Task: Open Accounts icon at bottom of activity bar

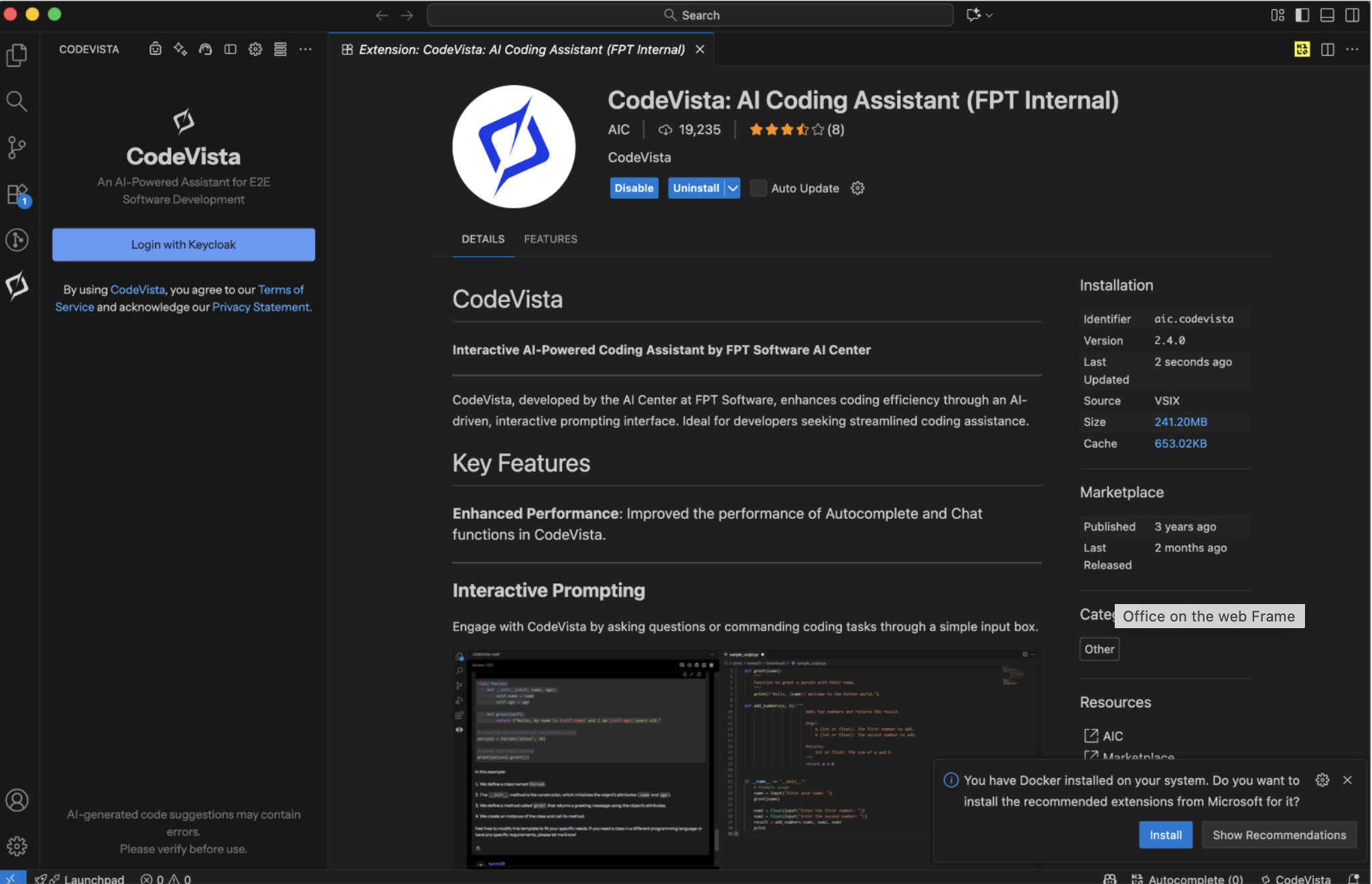Action: [x=17, y=800]
